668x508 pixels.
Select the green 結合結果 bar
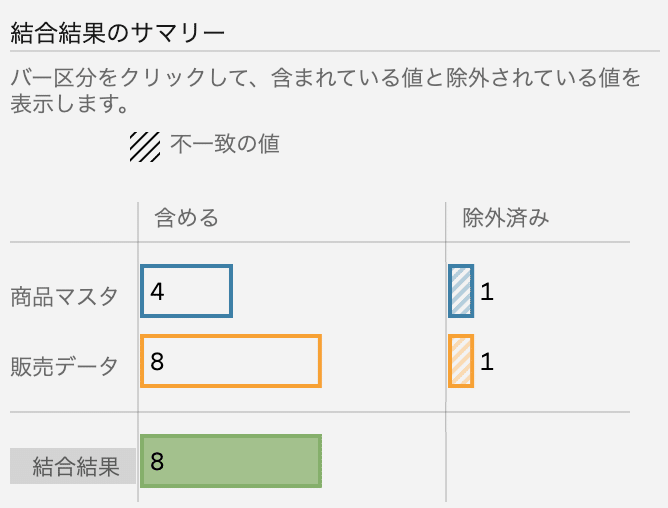point(231,461)
